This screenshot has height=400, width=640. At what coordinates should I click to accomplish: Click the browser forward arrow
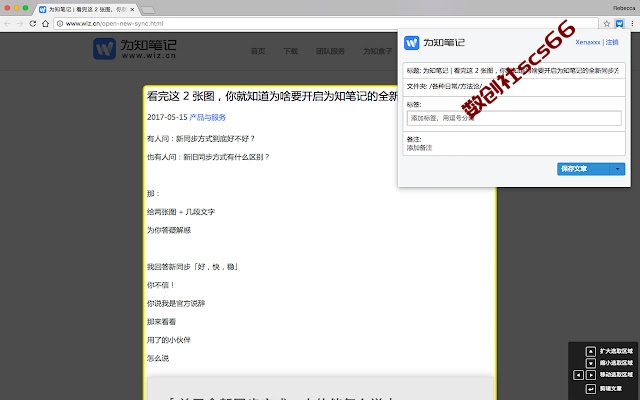pyautogui.click(x=20, y=24)
